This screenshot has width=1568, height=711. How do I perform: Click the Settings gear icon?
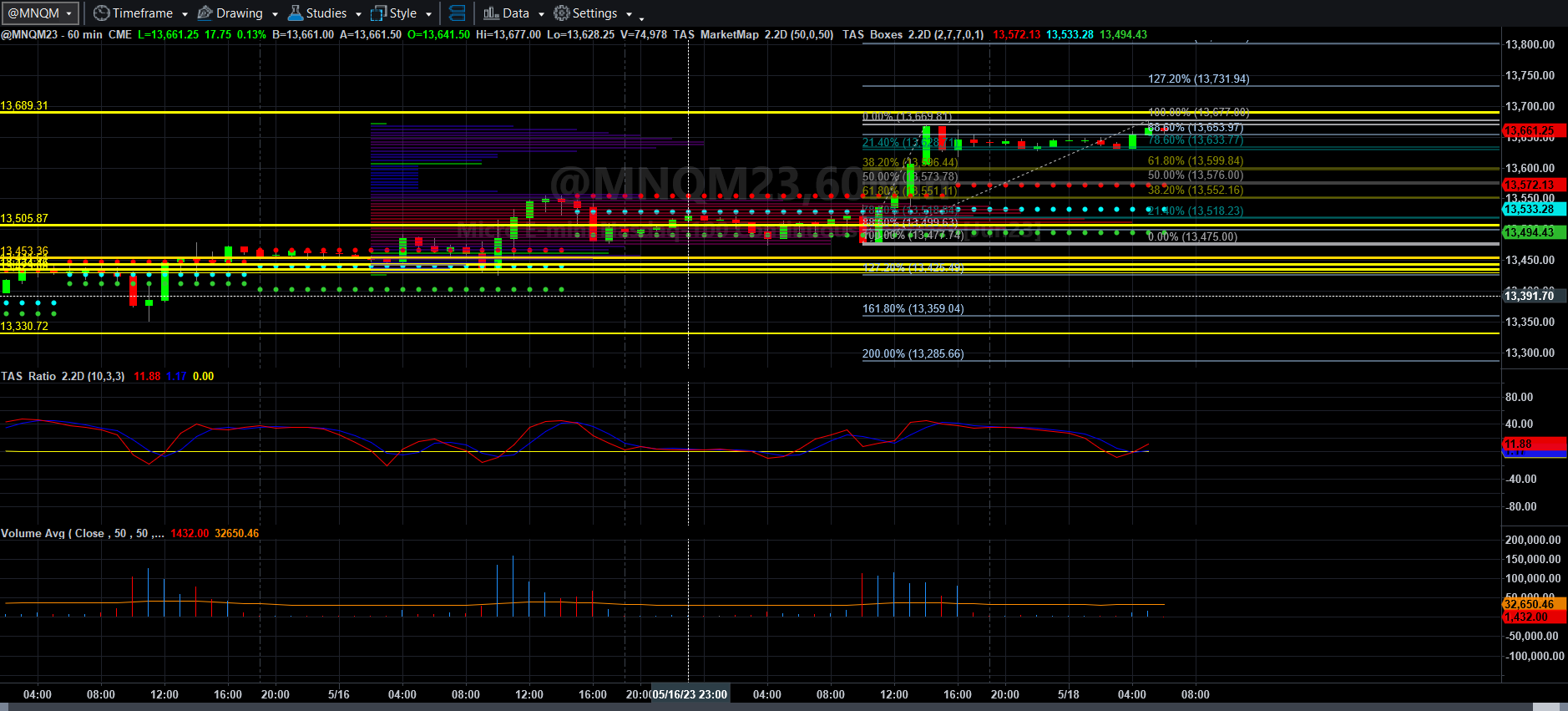tap(562, 13)
